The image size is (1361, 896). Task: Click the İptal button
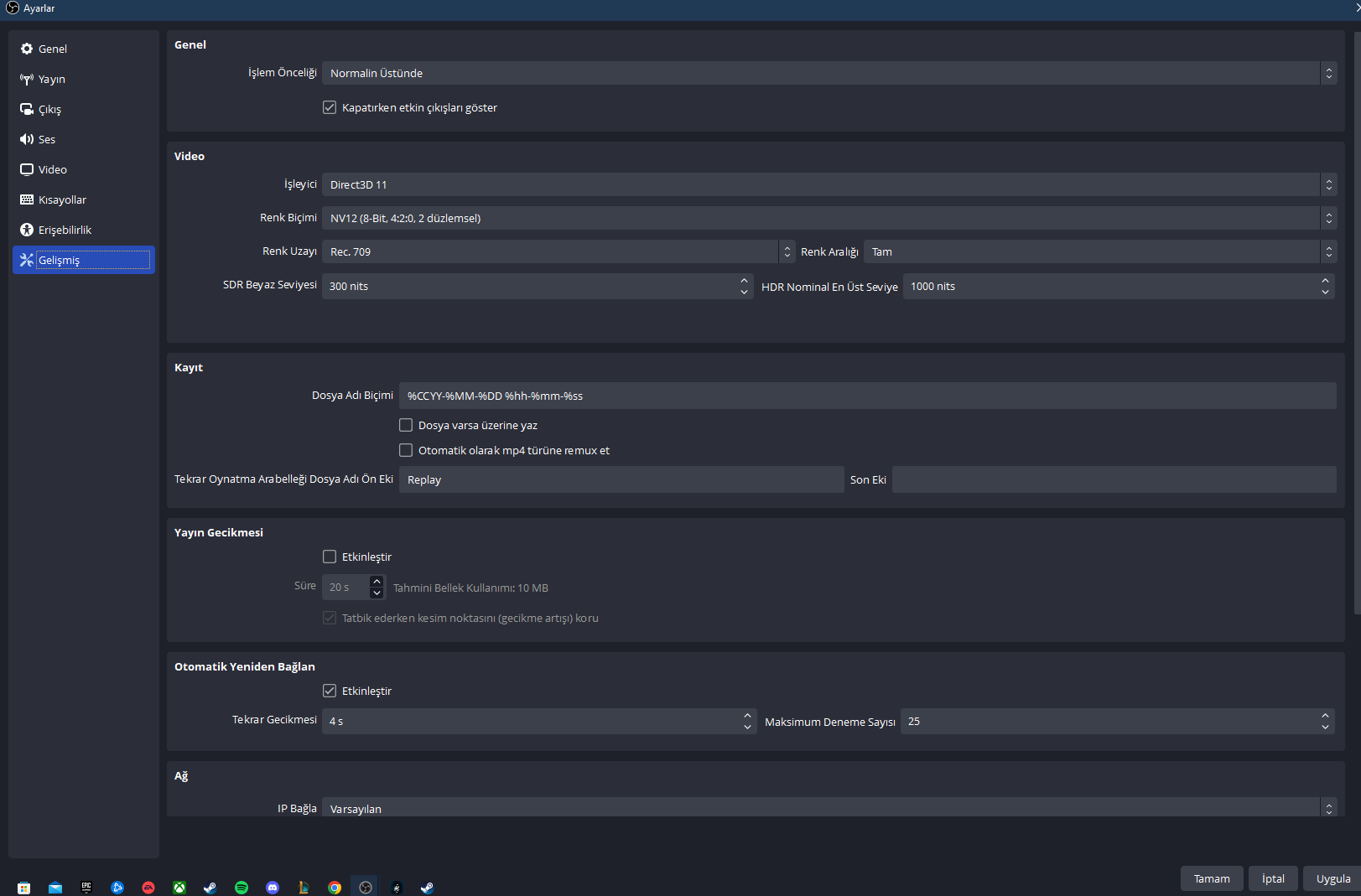[x=1273, y=878]
